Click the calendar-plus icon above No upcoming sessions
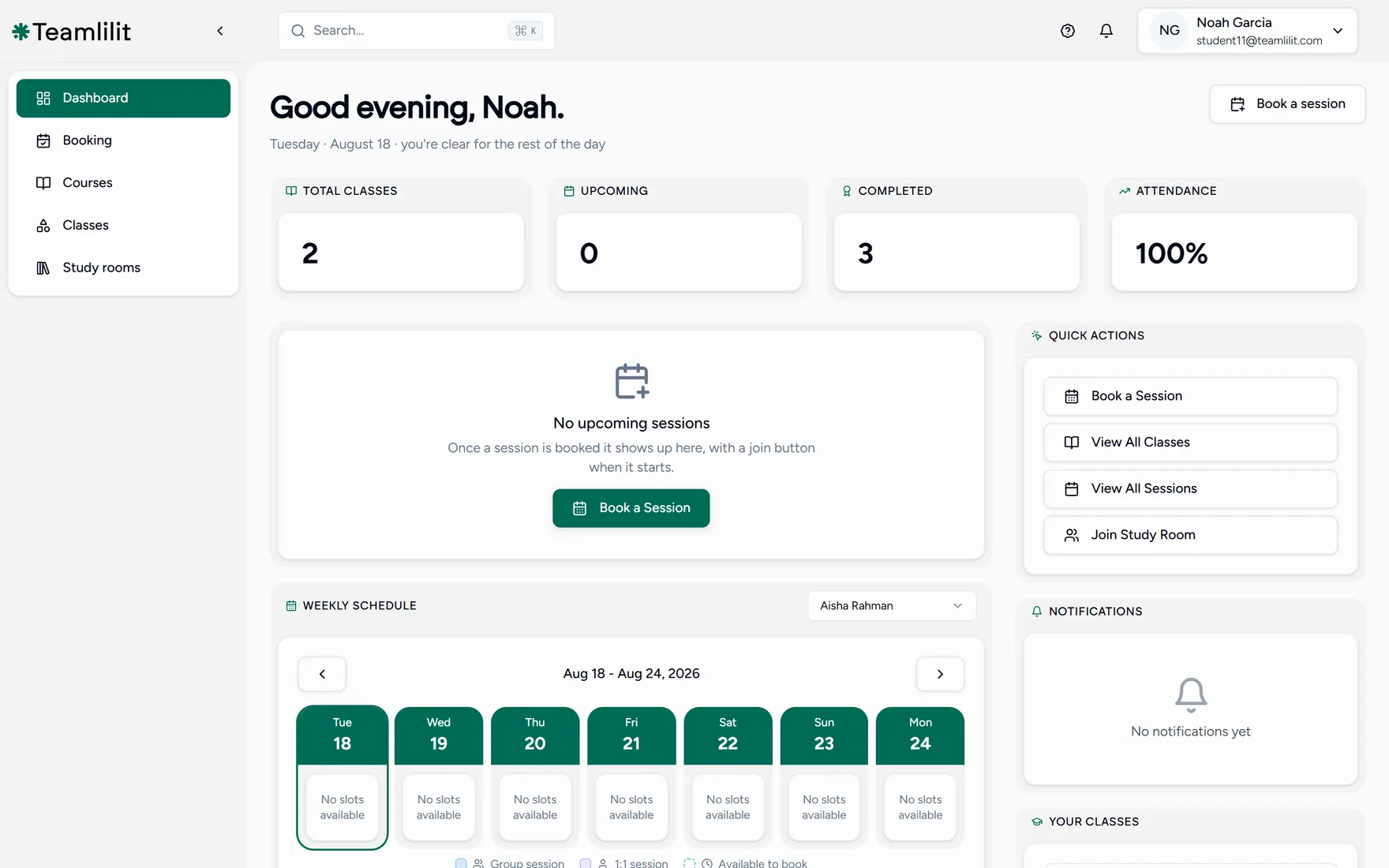The width and height of the screenshot is (1389, 868). [631, 381]
